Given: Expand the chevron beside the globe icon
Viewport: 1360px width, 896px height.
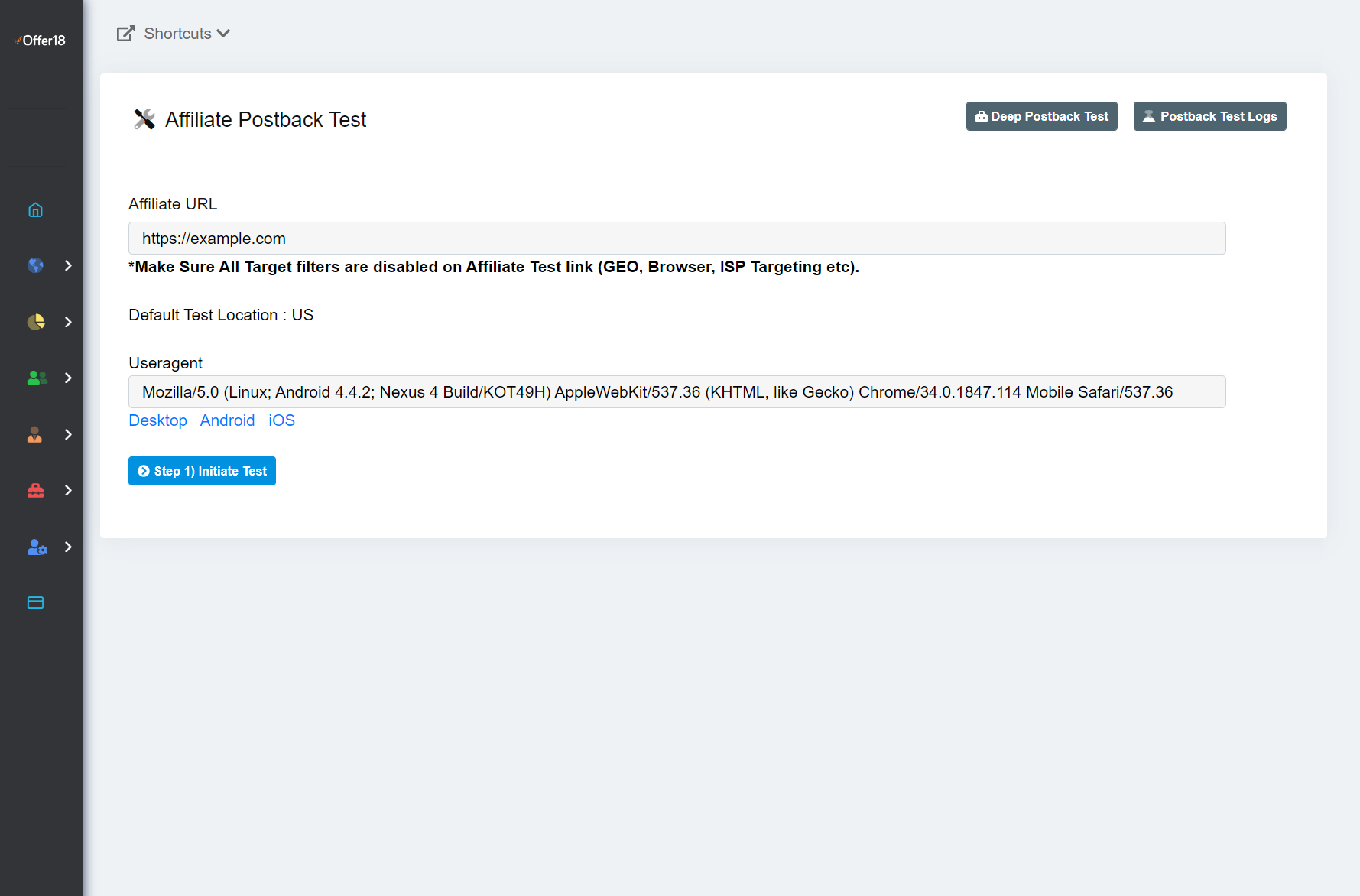Looking at the screenshot, I should (x=68, y=265).
